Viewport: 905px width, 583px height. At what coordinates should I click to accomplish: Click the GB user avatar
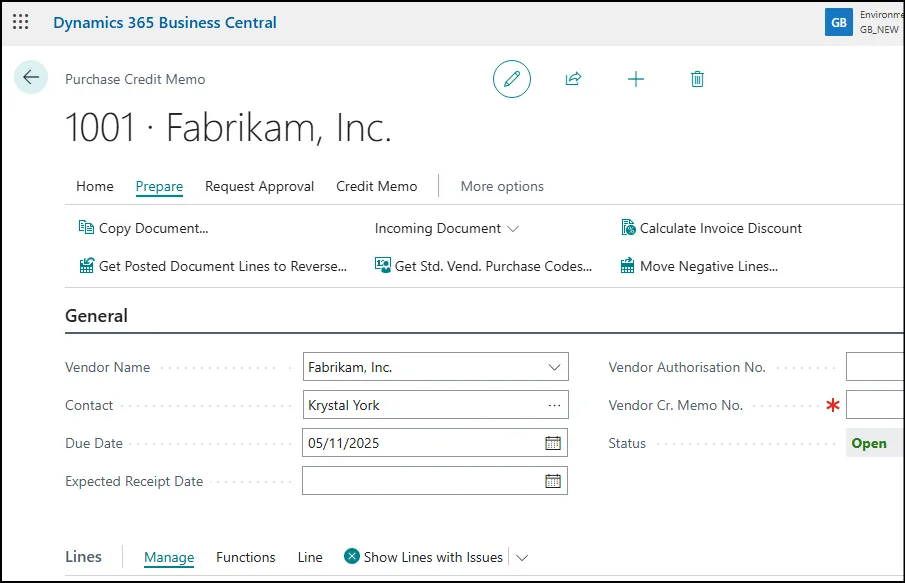(x=839, y=22)
